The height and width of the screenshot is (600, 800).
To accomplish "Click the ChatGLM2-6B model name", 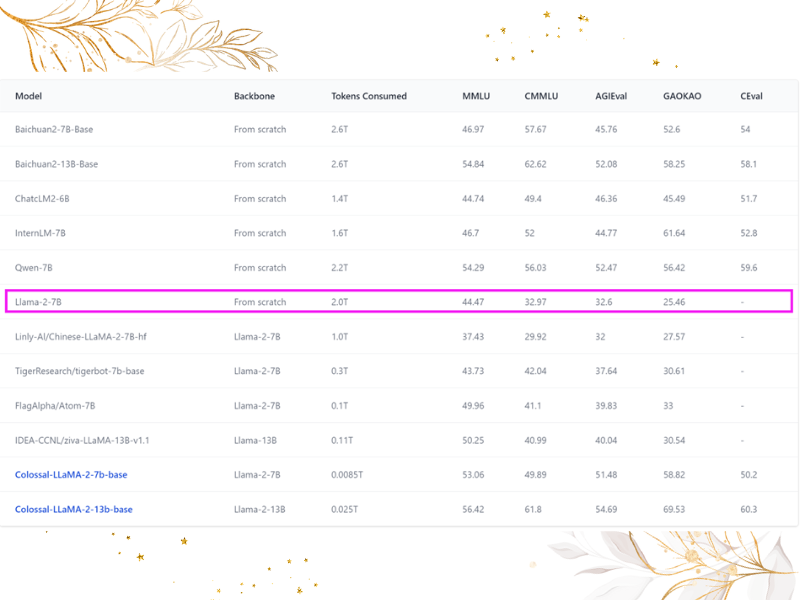I will 42,198.
